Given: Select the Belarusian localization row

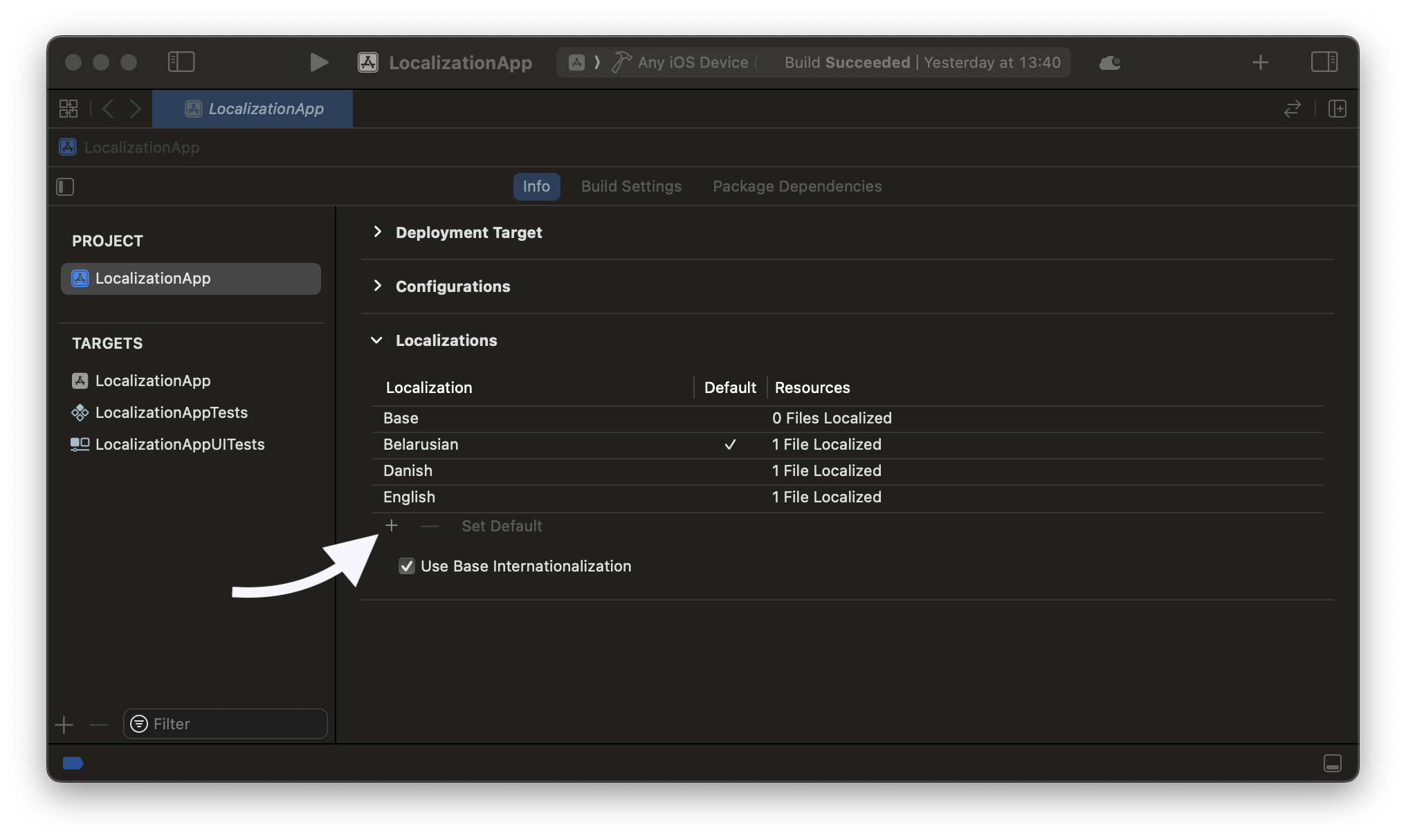Looking at the screenshot, I should [847, 444].
